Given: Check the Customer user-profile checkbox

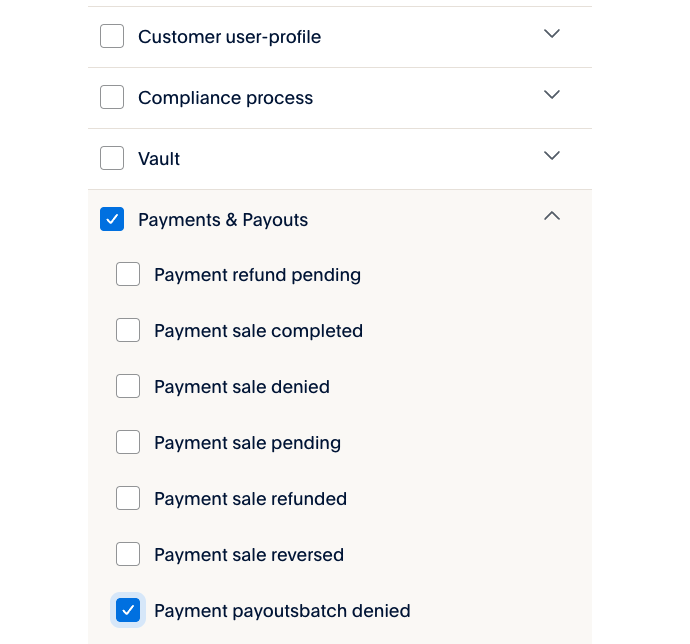Looking at the screenshot, I should 112,37.
